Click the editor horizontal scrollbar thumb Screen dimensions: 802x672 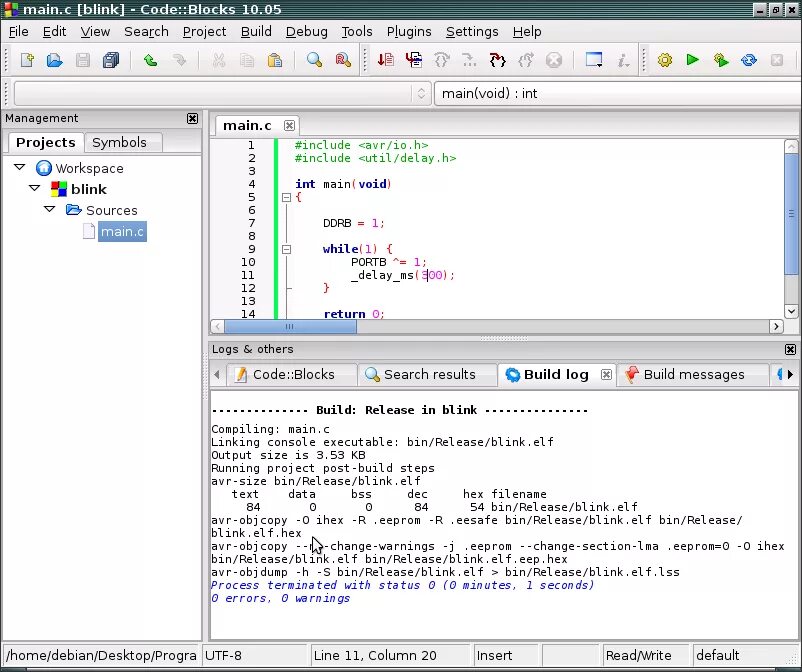(290, 326)
